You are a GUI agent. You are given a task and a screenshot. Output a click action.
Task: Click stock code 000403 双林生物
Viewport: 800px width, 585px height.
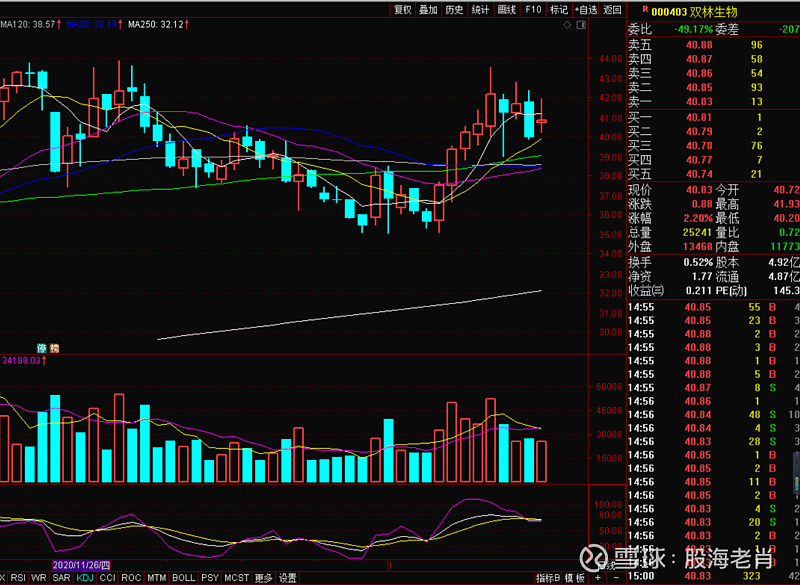(x=694, y=12)
